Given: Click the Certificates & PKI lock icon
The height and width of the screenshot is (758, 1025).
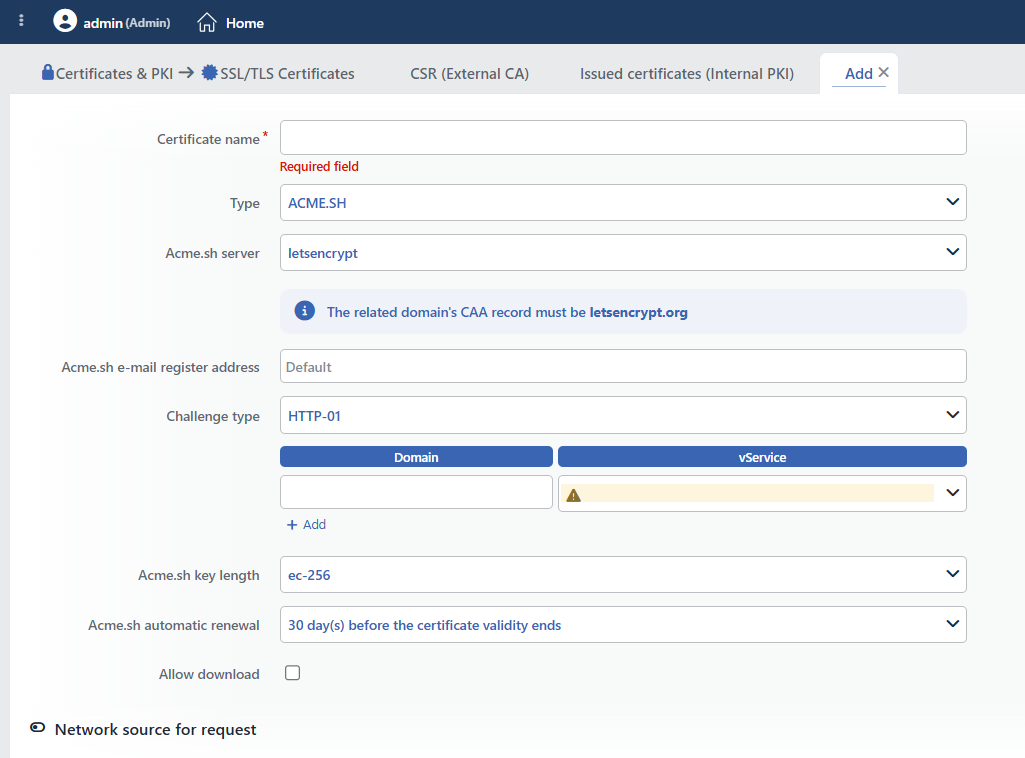Looking at the screenshot, I should coord(48,73).
